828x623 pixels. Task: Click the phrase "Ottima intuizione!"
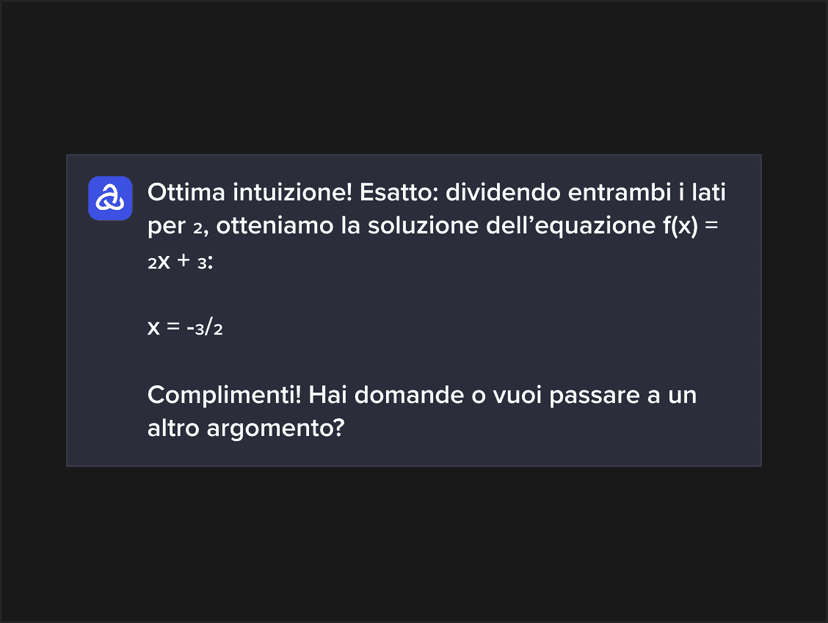pyautogui.click(x=250, y=192)
